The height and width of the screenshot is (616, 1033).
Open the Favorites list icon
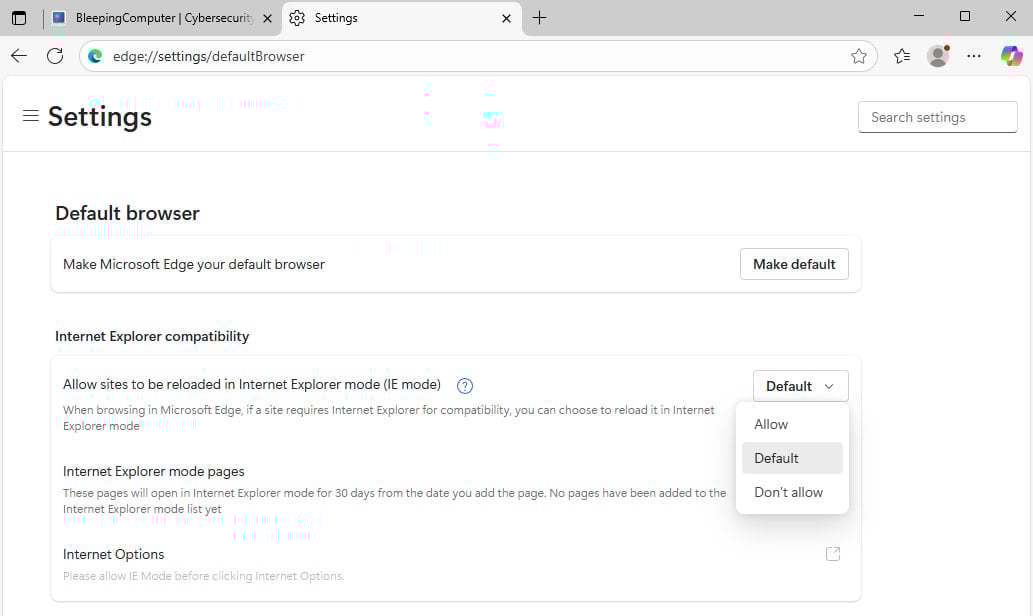click(x=902, y=56)
